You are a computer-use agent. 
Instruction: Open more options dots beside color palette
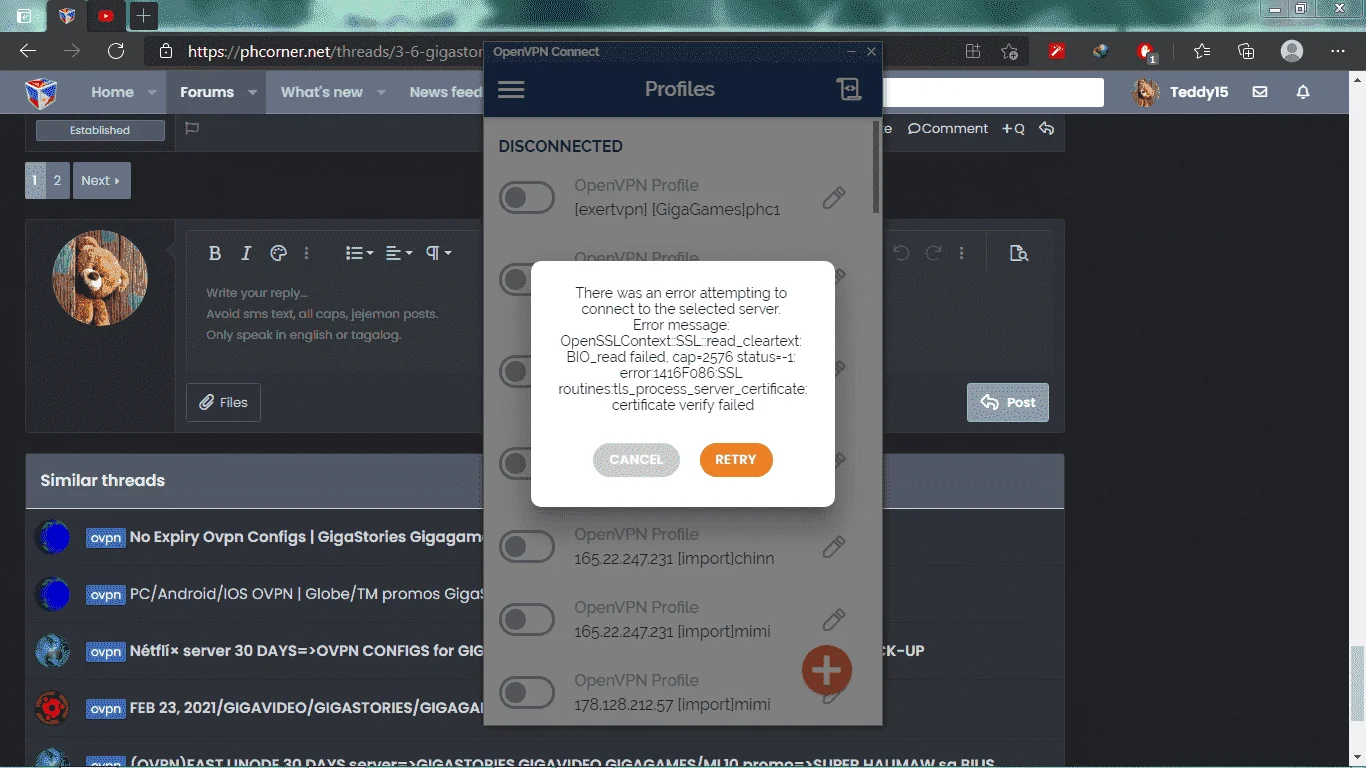pos(307,253)
